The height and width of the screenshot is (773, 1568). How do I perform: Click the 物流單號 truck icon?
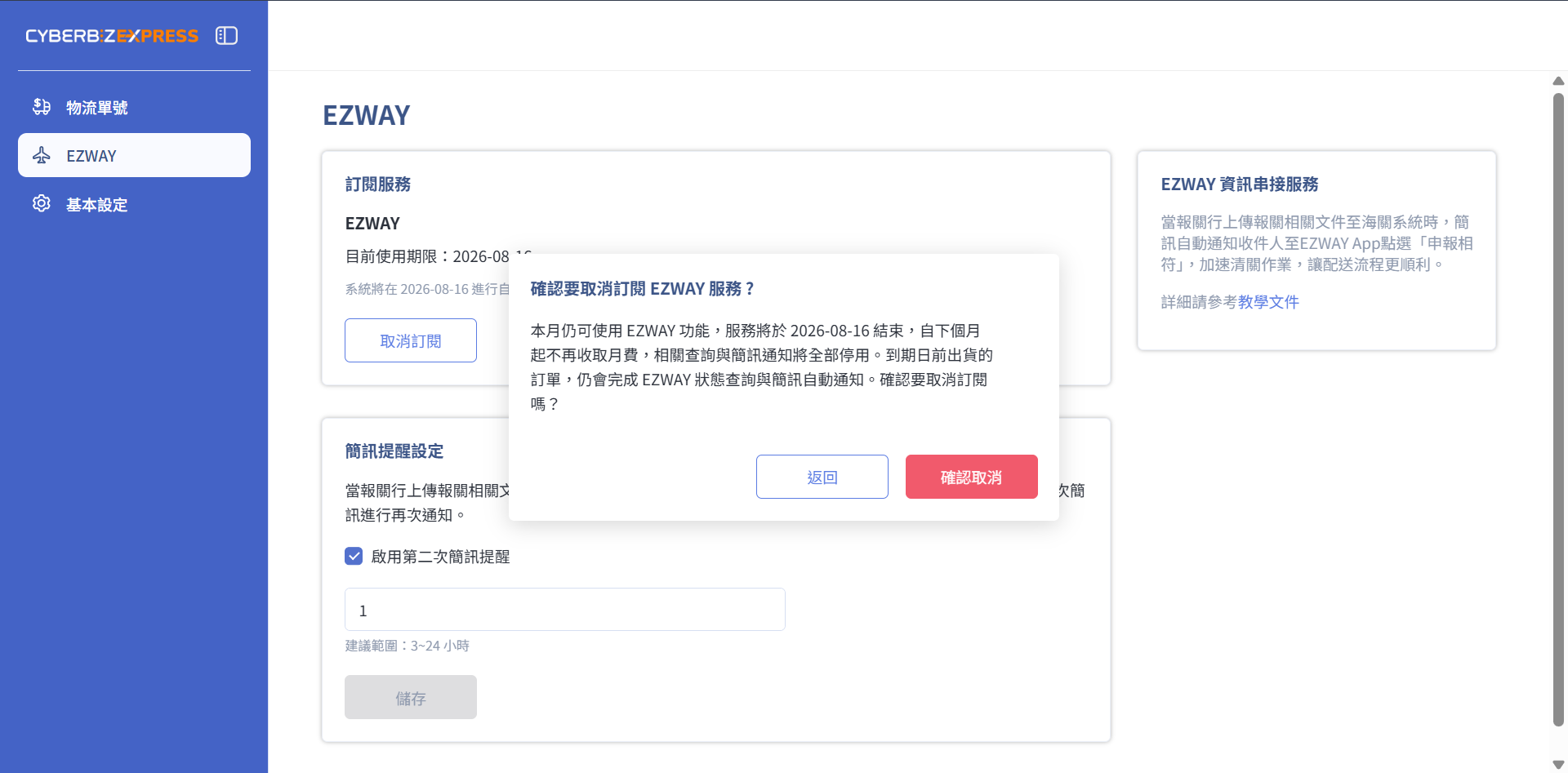[x=42, y=107]
